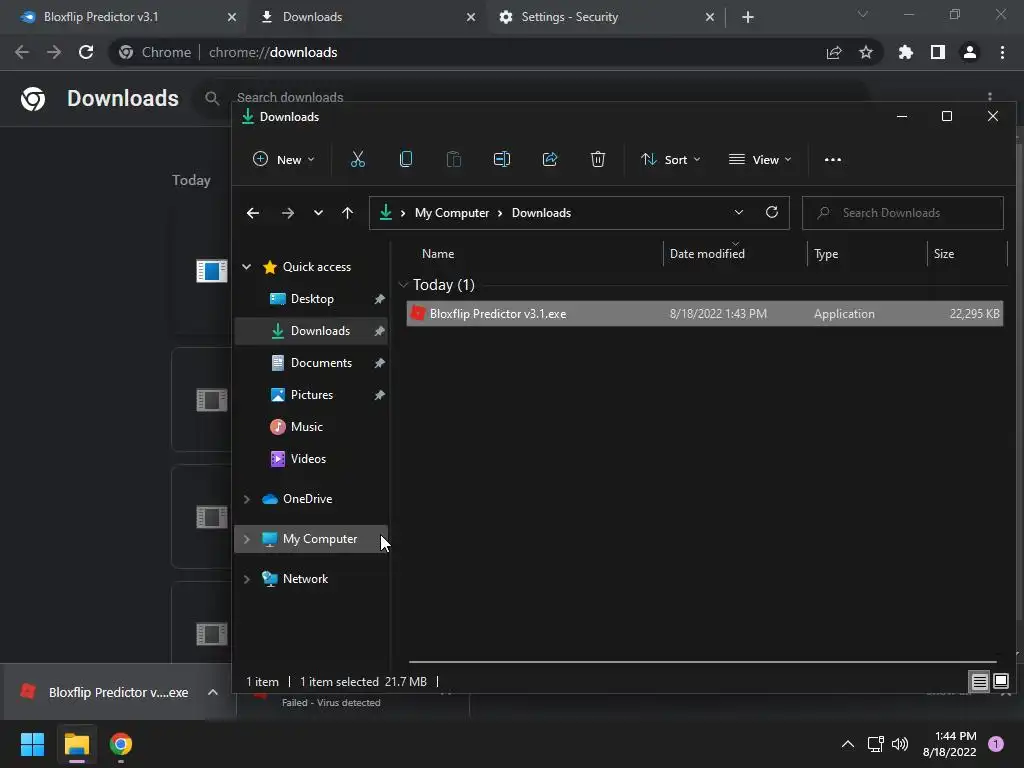Select Music in Quick access
Viewport: 1024px width, 768px height.
pyautogui.click(x=312, y=426)
